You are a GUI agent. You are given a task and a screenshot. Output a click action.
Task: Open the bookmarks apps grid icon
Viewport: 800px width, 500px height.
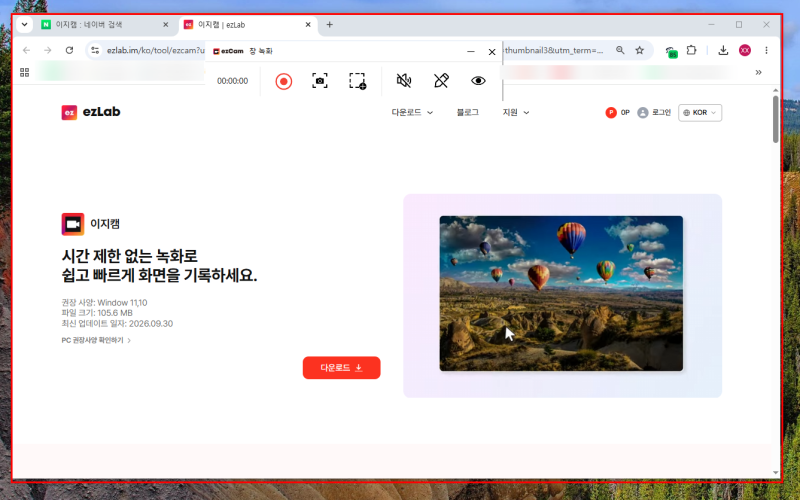pos(24,72)
